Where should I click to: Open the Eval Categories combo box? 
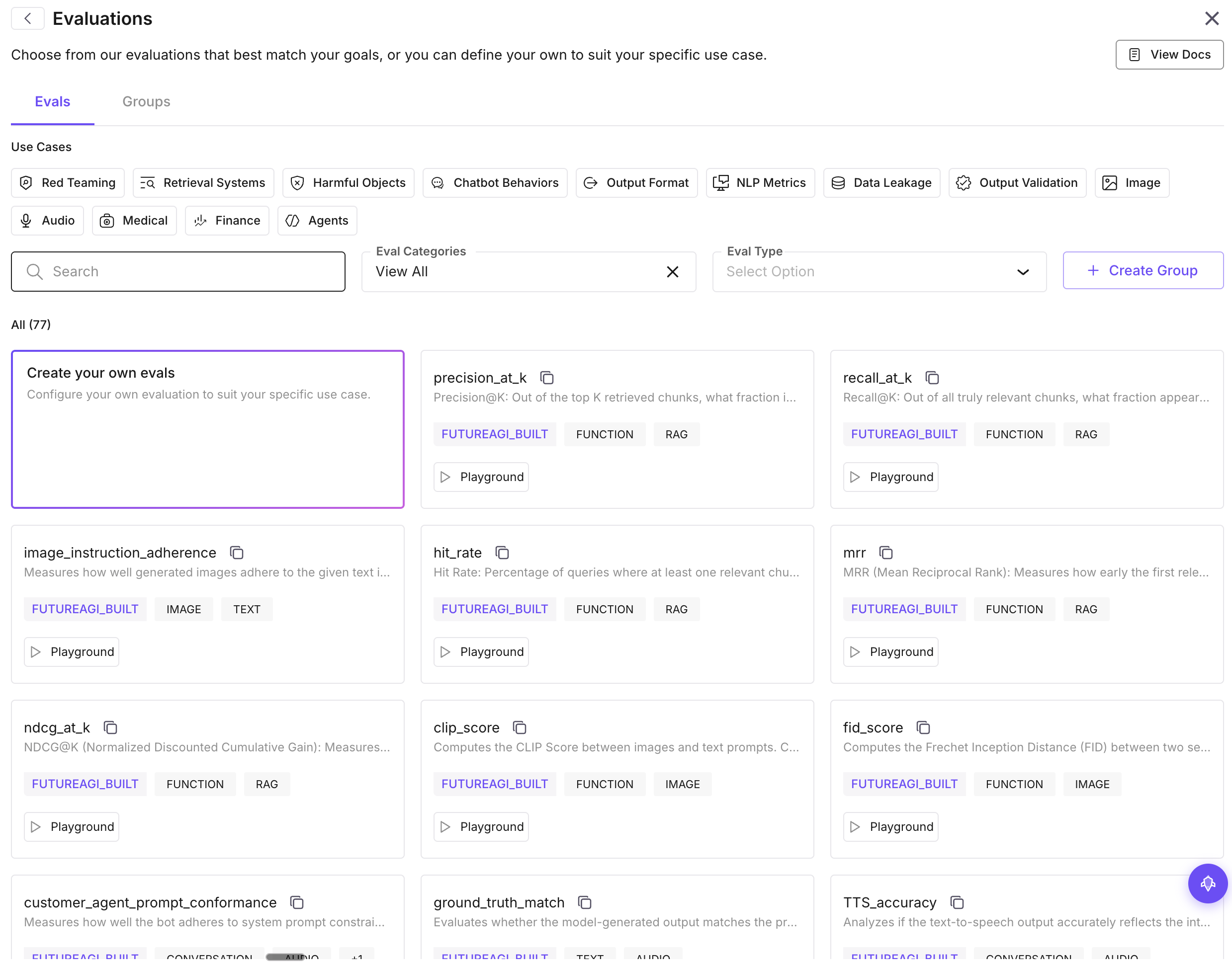tap(512, 272)
